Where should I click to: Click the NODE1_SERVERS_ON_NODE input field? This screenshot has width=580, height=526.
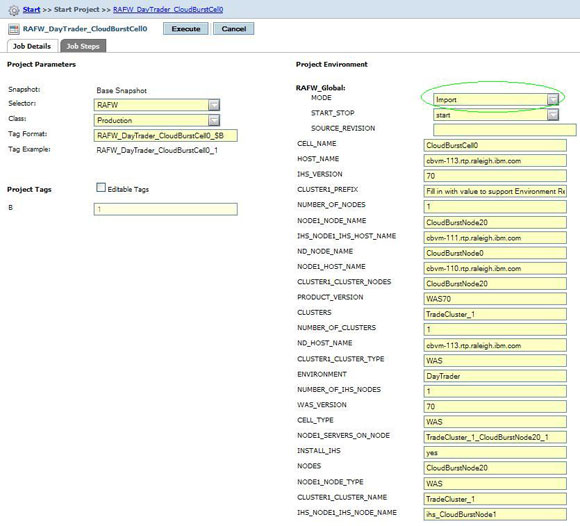(495, 437)
